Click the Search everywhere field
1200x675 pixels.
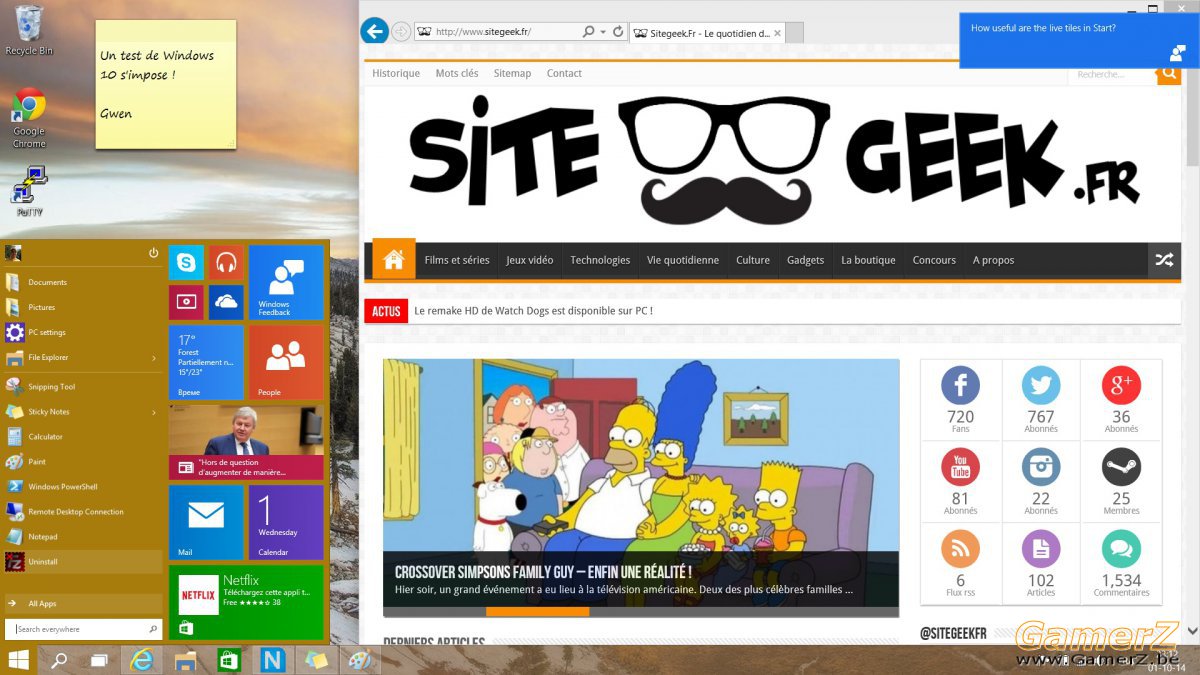point(83,629)
